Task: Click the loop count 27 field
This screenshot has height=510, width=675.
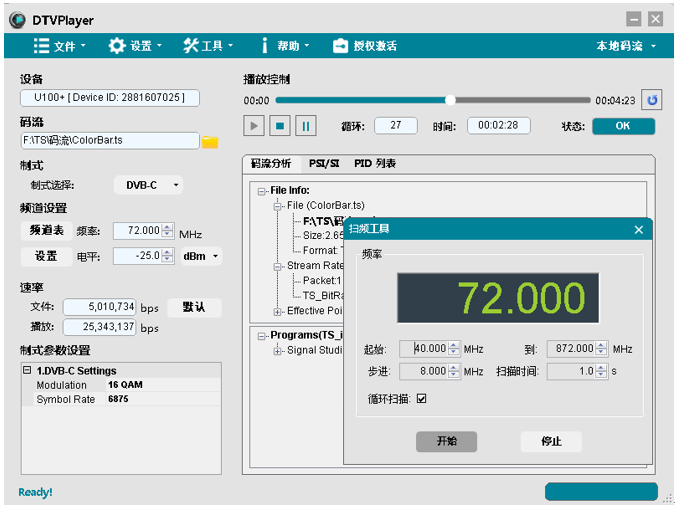Action: coord(396,126)
